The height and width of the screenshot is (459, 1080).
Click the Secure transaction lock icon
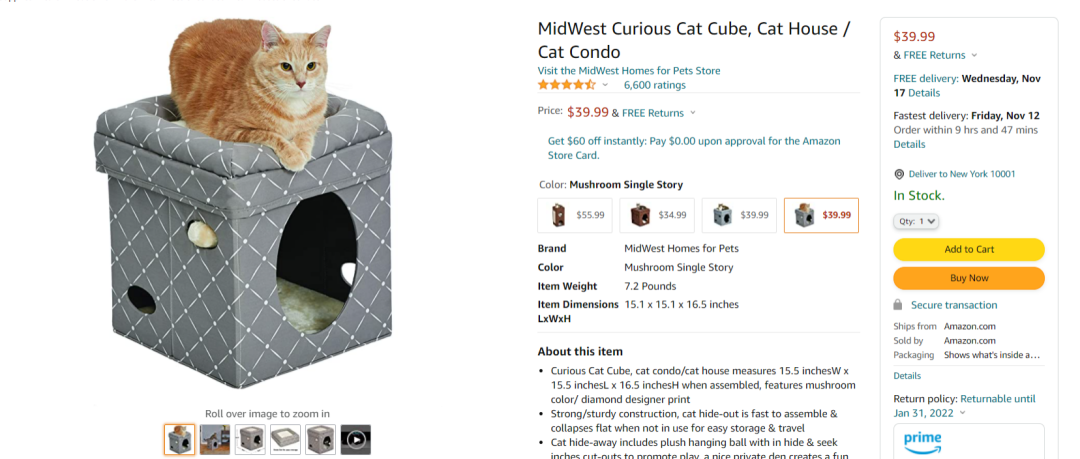pyautogui.click(x=899, y=305)
